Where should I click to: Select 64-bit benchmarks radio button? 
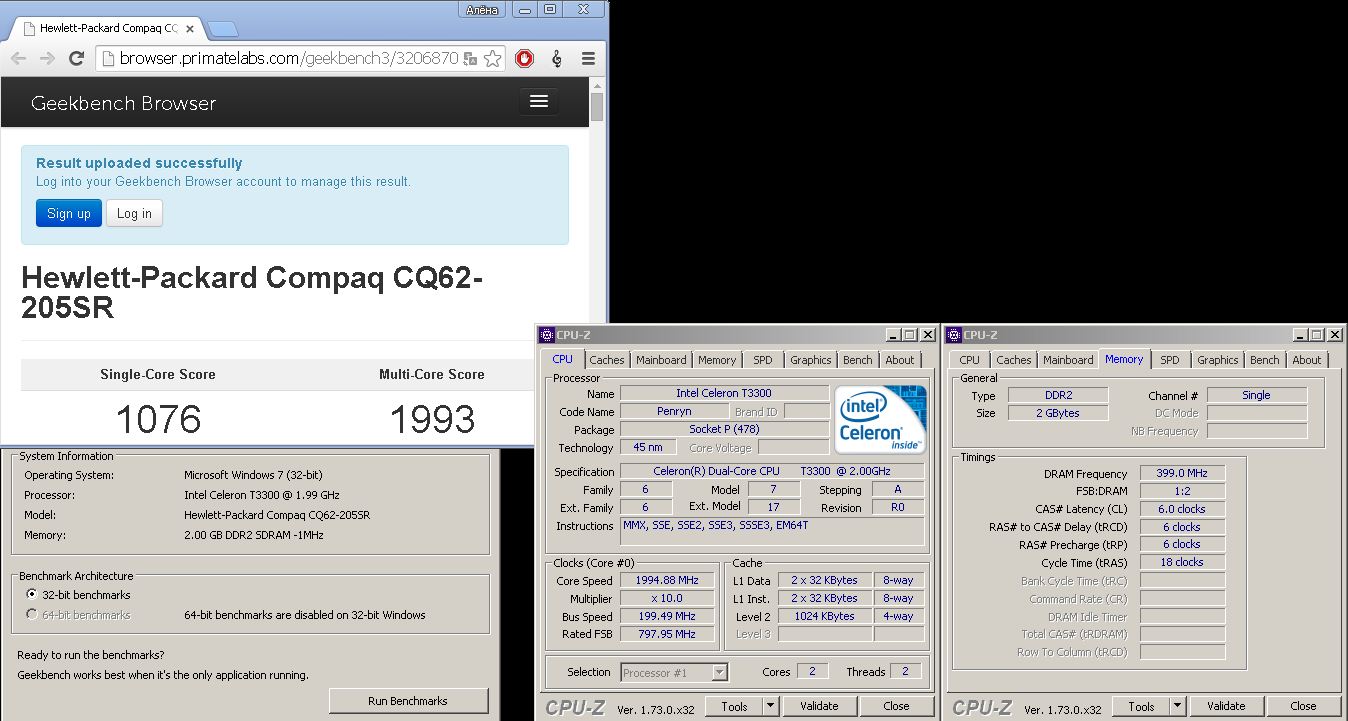point(32,615)
